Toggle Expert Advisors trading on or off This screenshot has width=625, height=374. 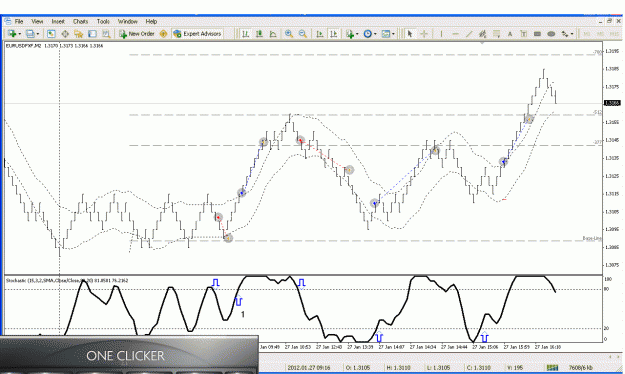tap(197, 34)
